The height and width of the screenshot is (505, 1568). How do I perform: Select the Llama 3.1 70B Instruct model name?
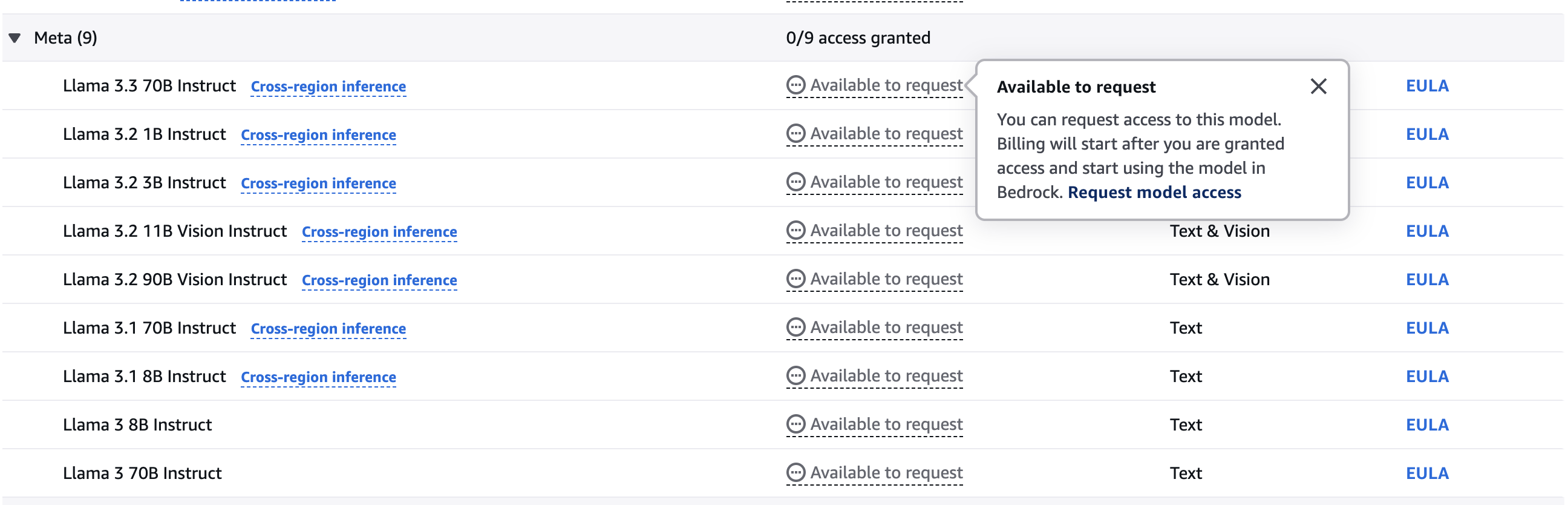pos(149,328)
